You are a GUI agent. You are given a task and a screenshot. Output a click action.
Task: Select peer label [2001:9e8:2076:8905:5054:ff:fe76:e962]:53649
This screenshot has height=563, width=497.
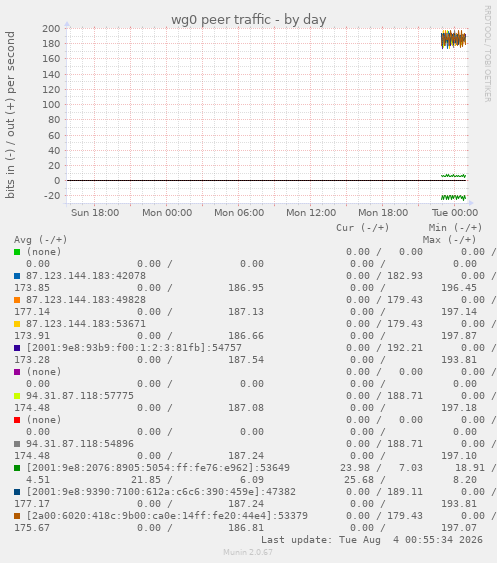(158, 468)
